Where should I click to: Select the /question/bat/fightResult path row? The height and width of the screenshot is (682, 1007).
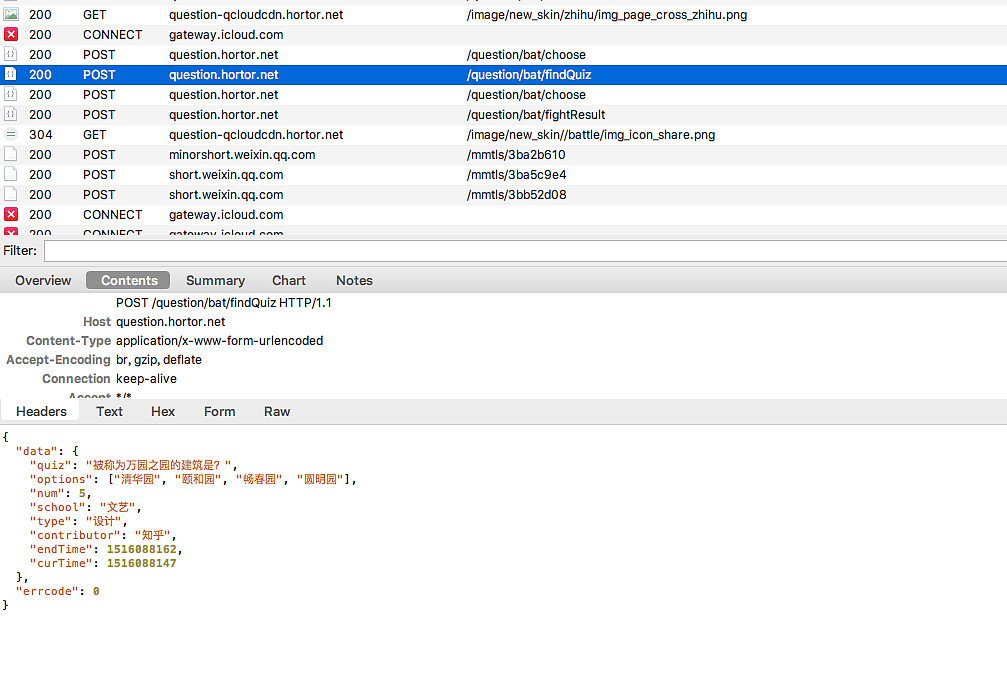tap(535, 115)
